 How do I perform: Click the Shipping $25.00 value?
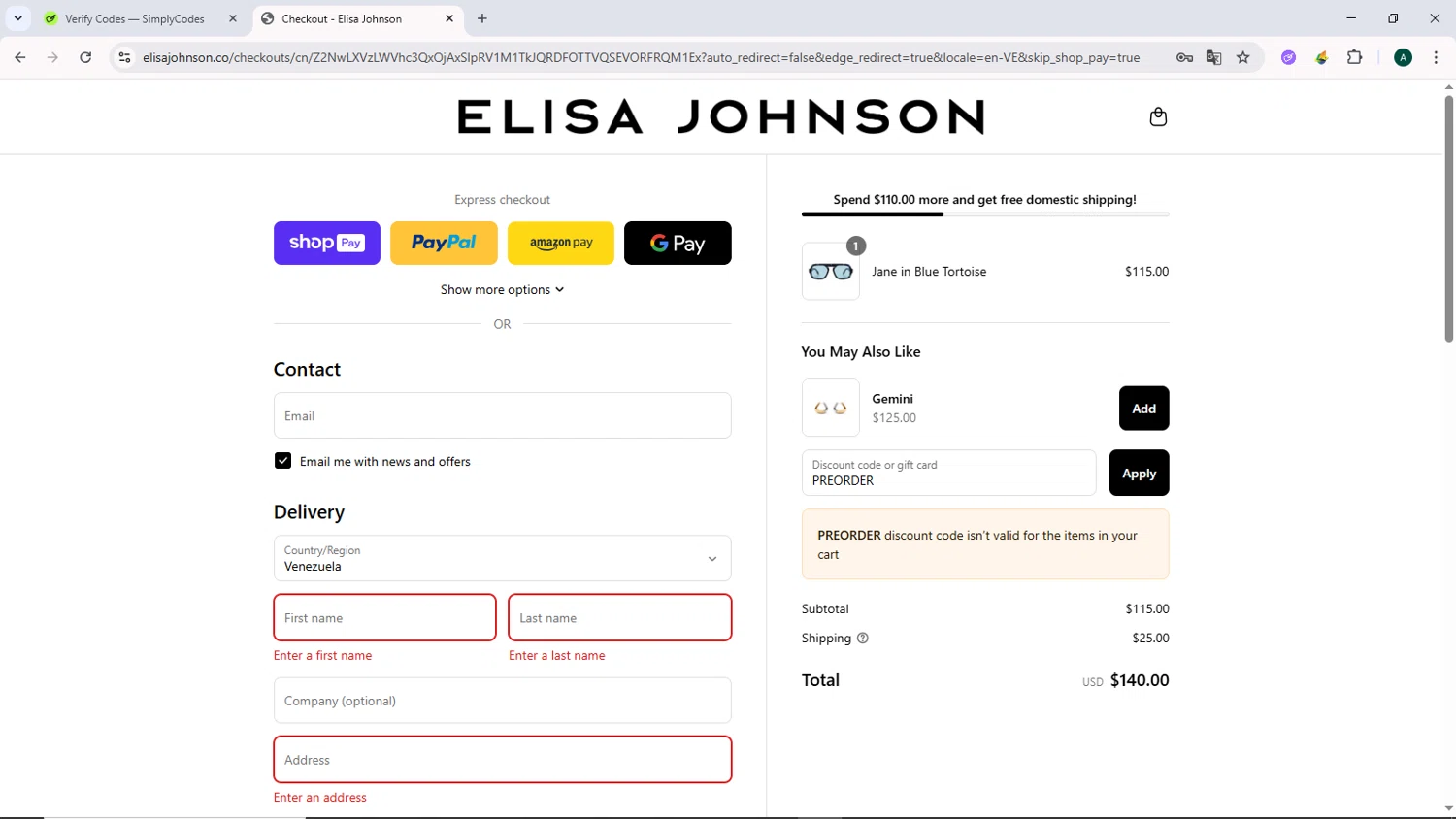[1150, 638]
